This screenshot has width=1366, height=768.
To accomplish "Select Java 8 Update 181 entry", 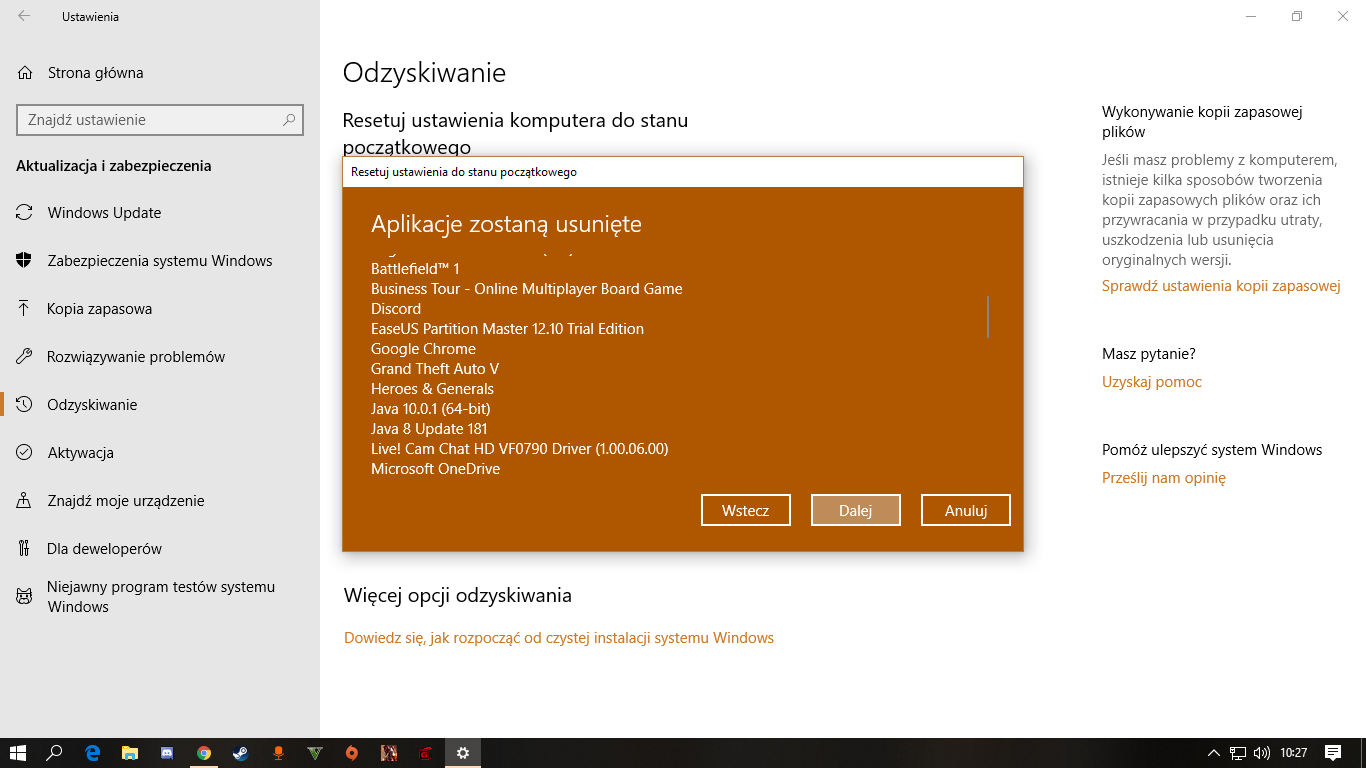I will (429, 429).
